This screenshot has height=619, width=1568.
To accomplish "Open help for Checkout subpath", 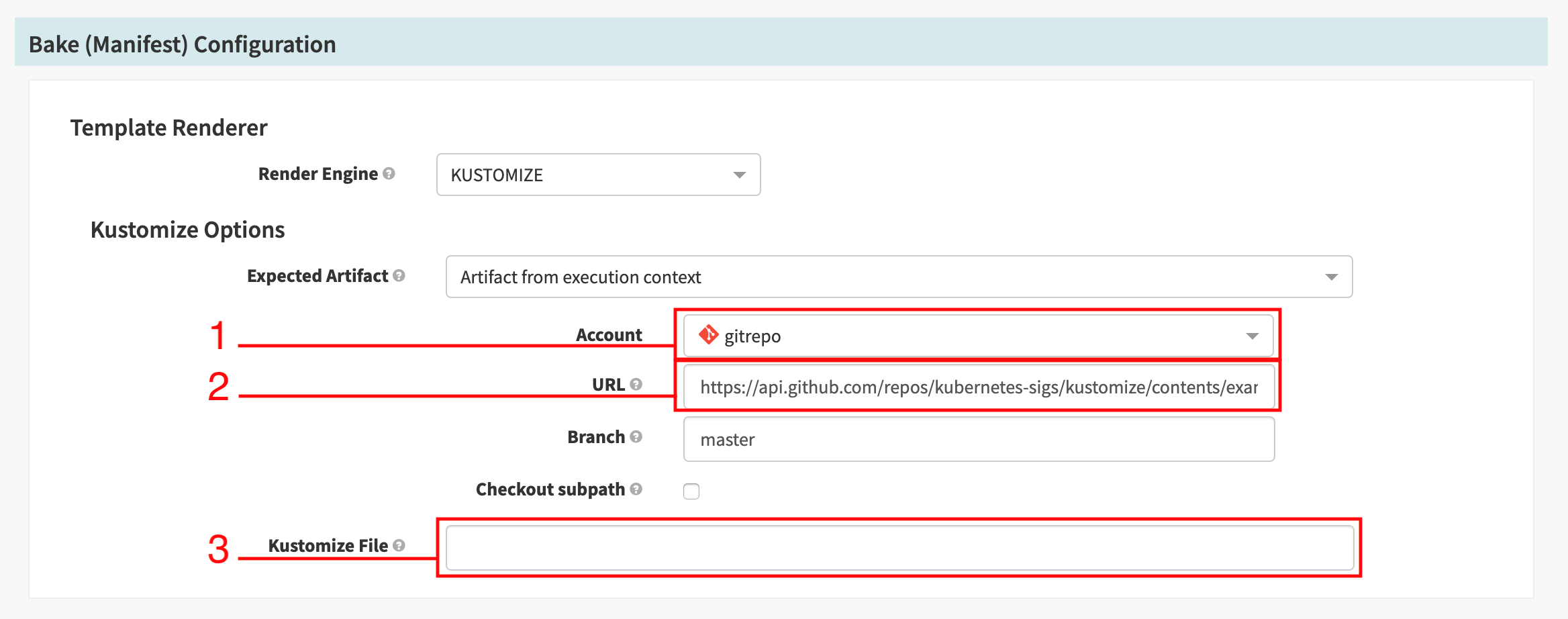I will (x=636, y=489).
